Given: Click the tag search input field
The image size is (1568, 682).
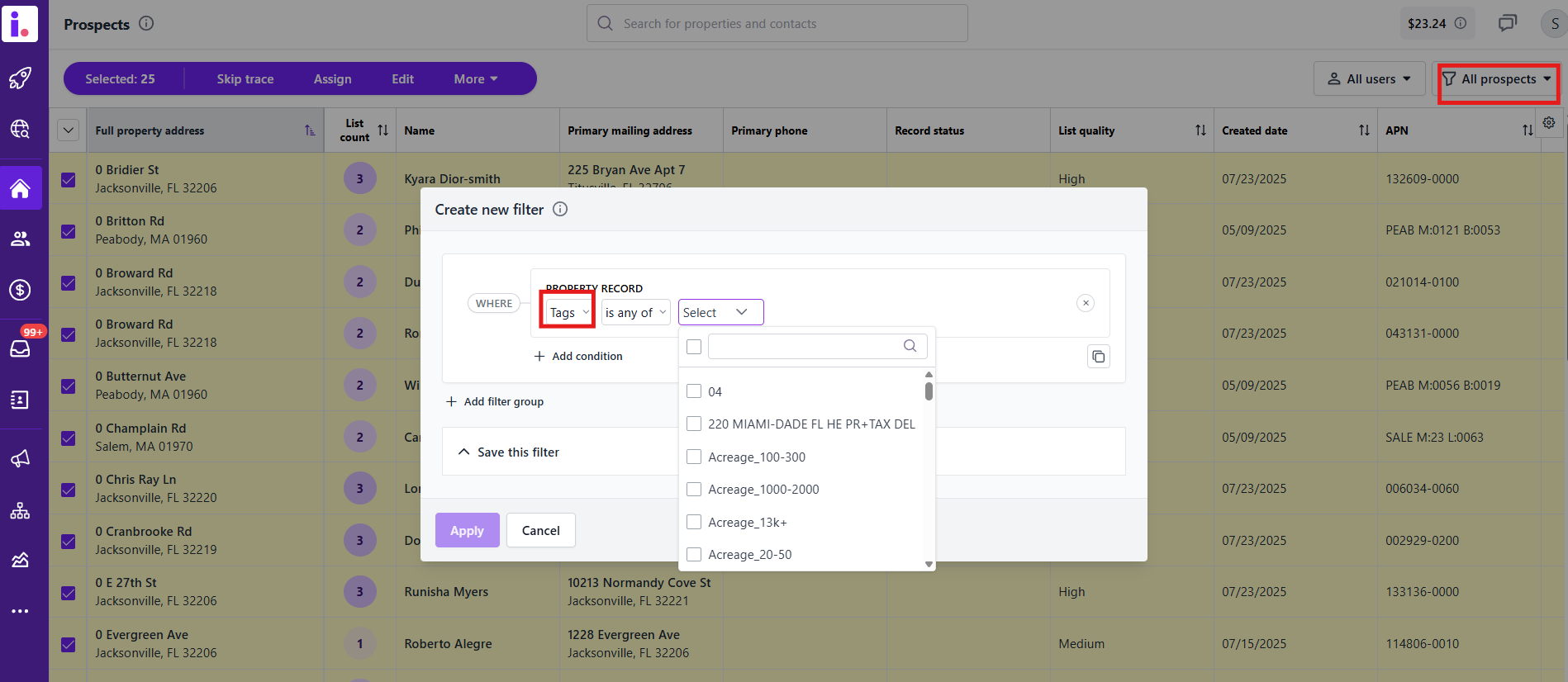Looking at the screenshot, I should [x=805, y=346].
